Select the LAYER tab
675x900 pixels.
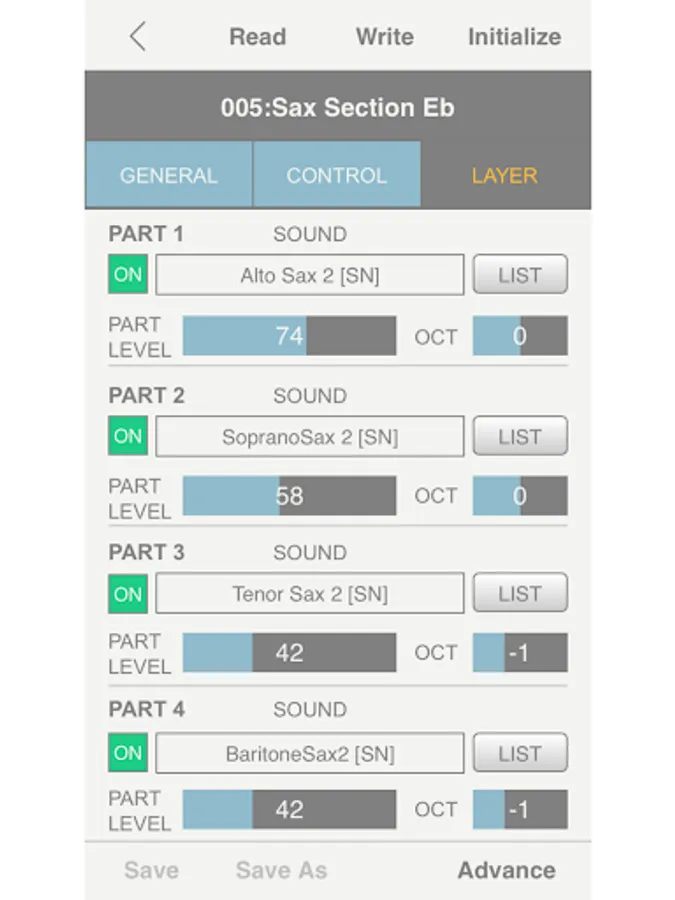click(x=505, y=174)
